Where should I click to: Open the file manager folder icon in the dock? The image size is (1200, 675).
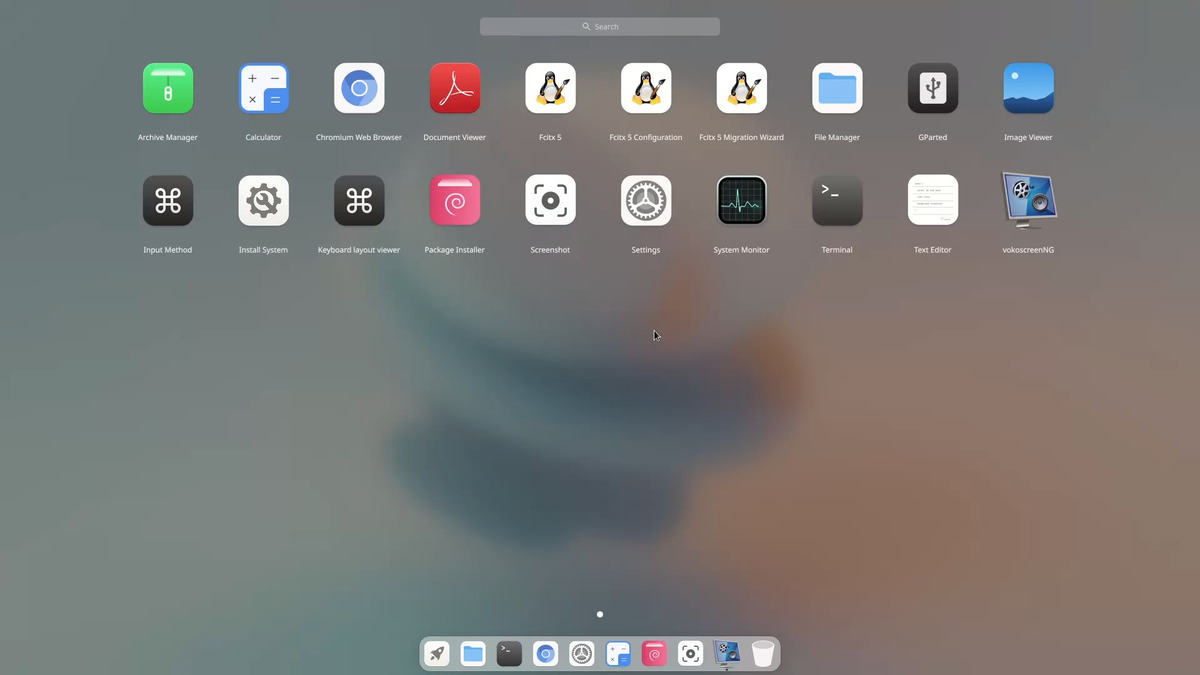click(x=473, y=654)
